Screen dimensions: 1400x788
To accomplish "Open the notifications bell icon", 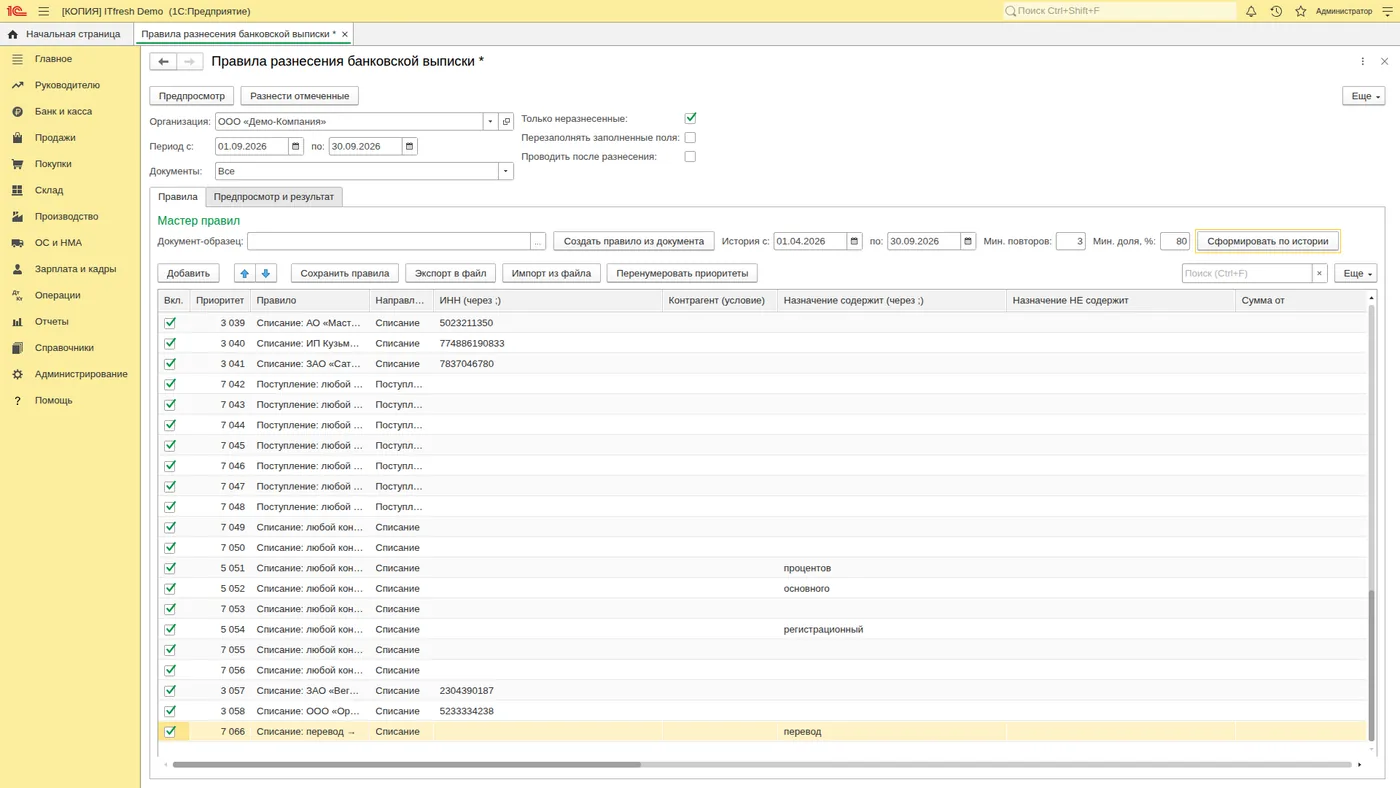I will click(x=1251, y=11).
